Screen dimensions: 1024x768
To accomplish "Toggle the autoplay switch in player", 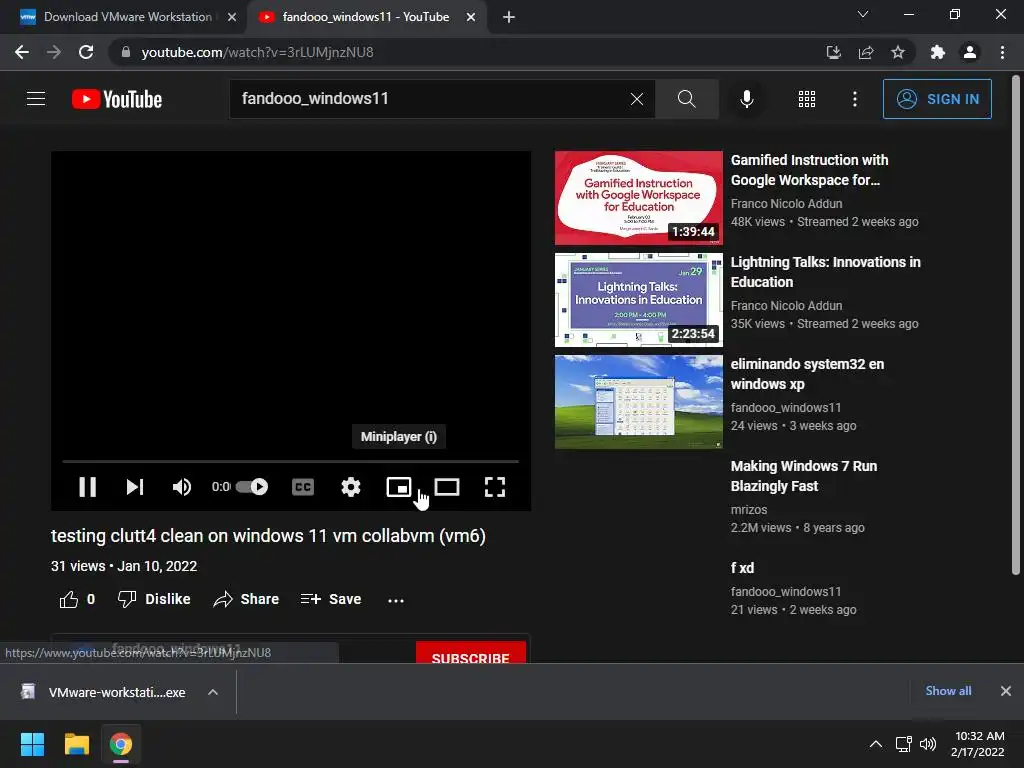I will (x=251, y=487).
